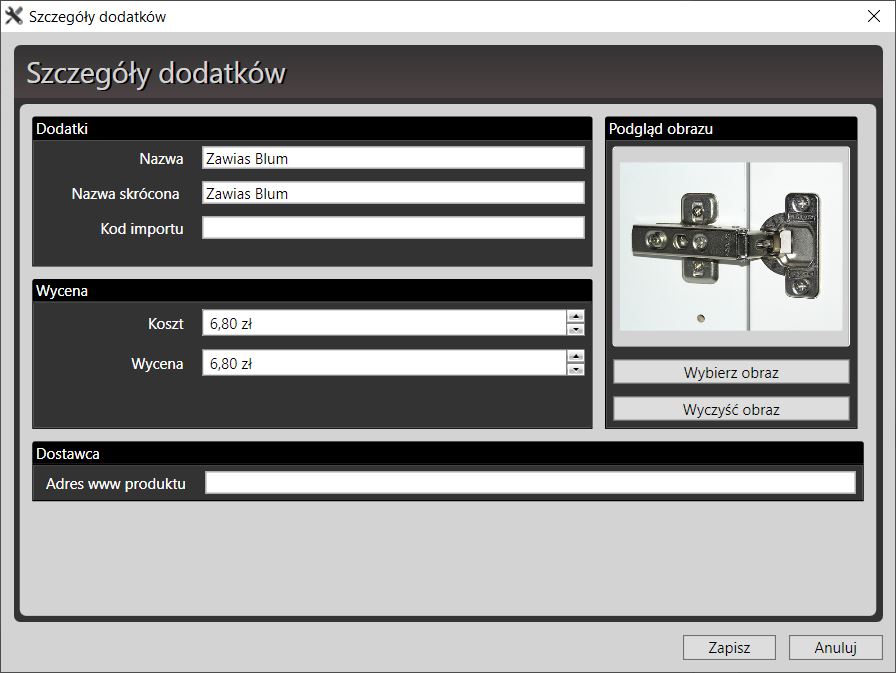The width and height of the screenshot is (896, 673).
Task: Click the Adres www produktu field
Action: click(530, 484)
